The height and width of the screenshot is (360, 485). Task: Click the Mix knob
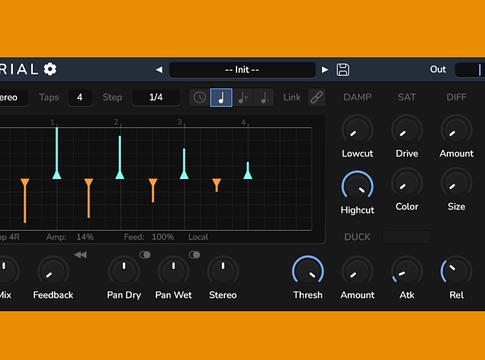(4, 272)
